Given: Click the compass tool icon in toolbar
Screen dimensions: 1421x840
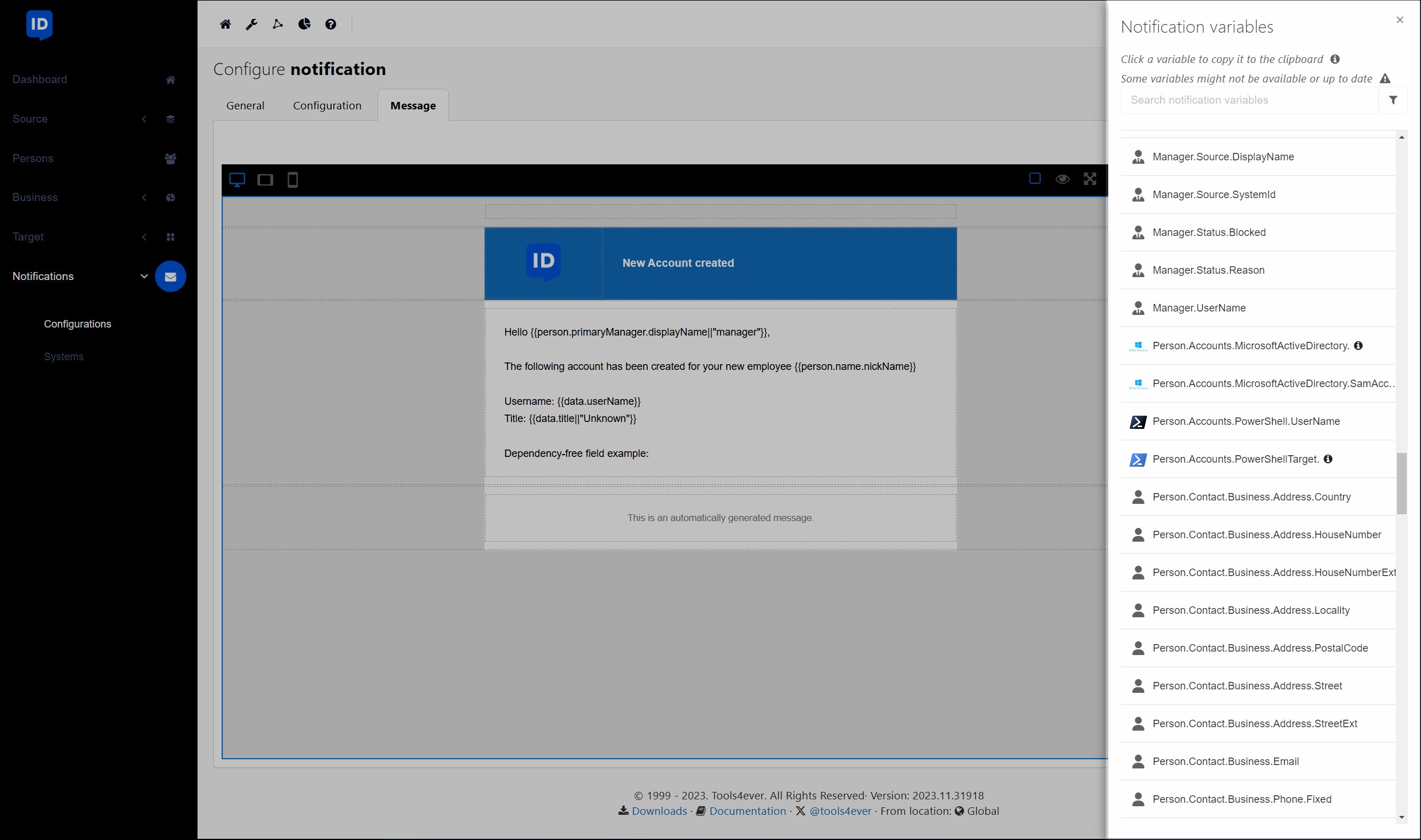Looking at the screenshot, I should [278, 24].
